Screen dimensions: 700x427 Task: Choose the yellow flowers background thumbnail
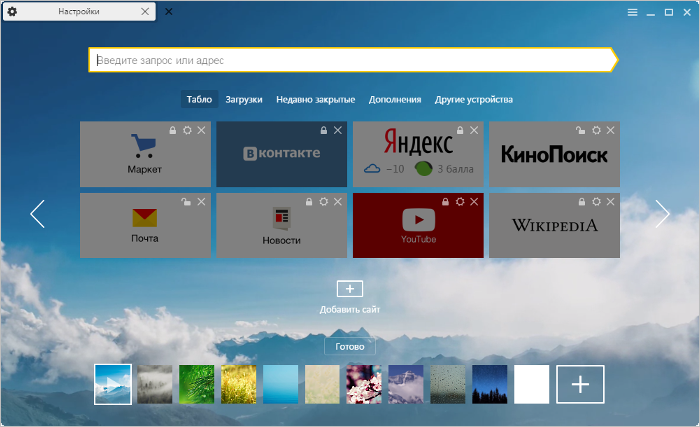coord(238,384)
